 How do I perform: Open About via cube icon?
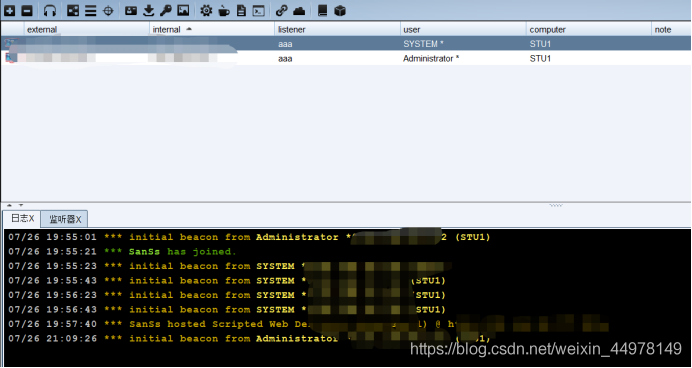[x=340, y=11]
